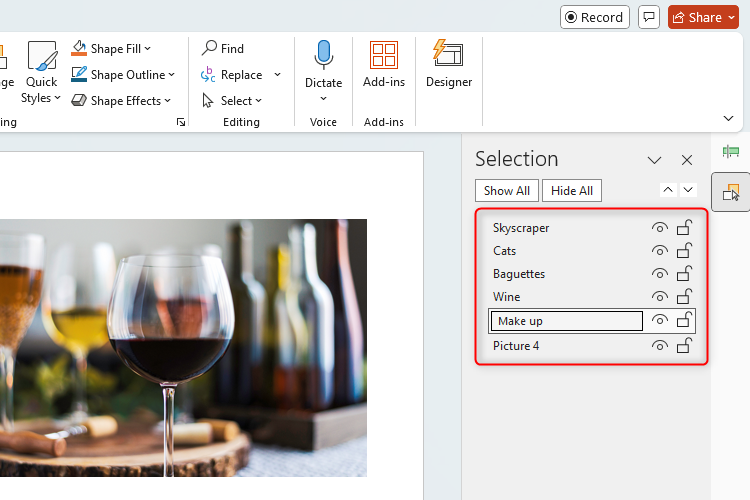Screen dimensions: 750x500
Task: Hide the Skyscraper object
Action: [x=660, y=228]
